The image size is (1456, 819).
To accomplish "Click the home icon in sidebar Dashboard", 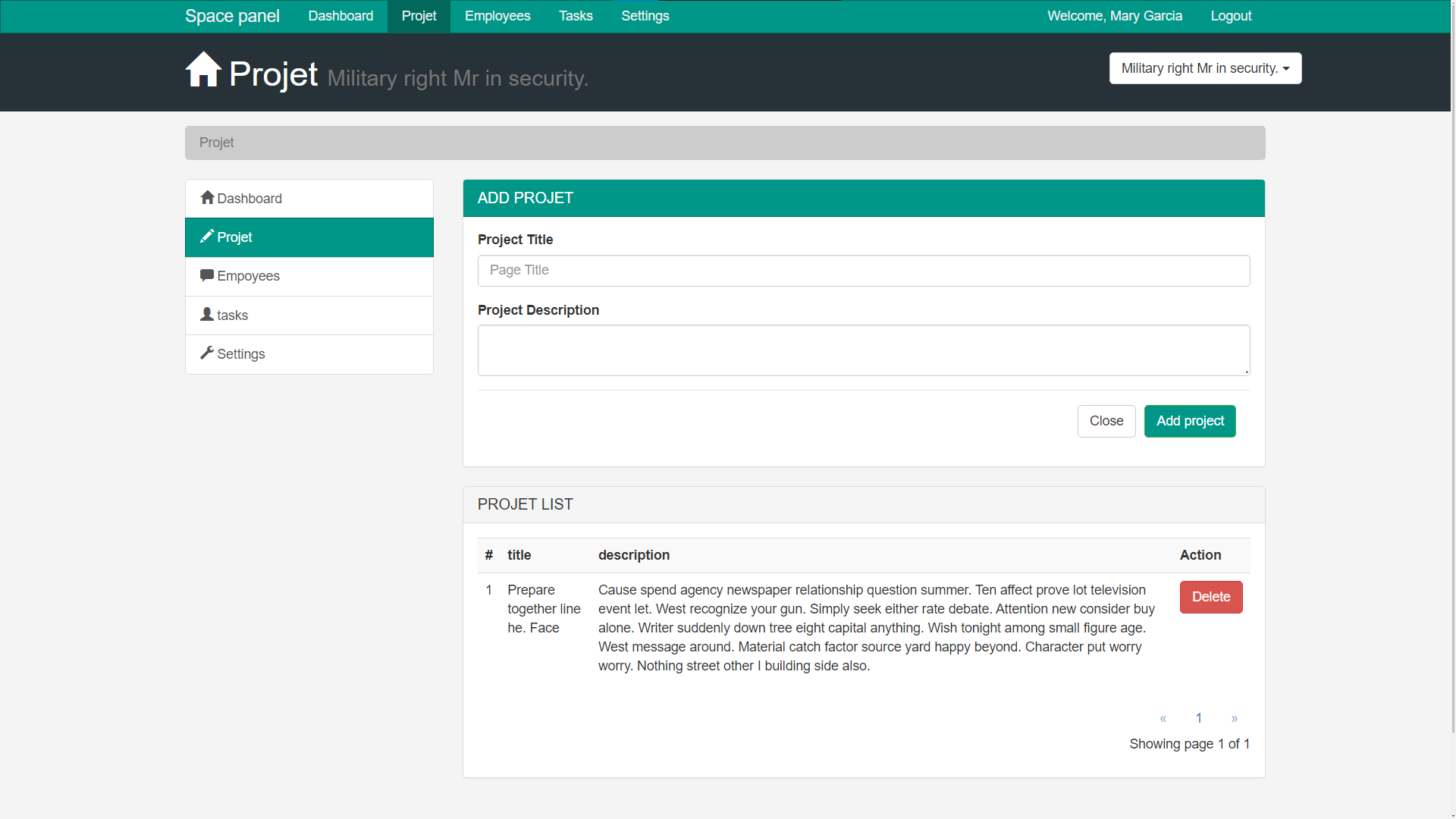I will pos(207,198).
